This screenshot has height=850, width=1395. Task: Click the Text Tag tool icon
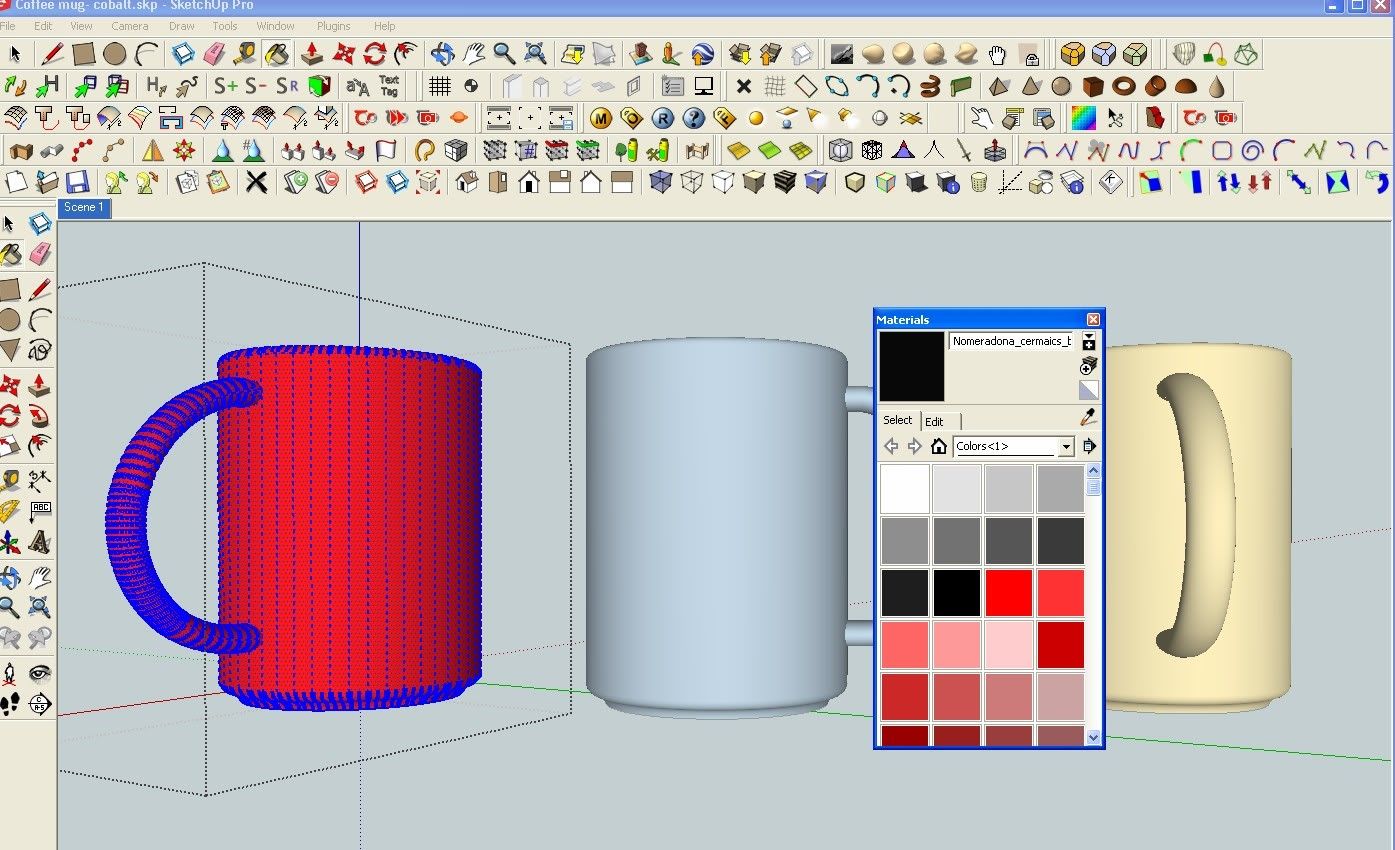[x=389, y=86]
